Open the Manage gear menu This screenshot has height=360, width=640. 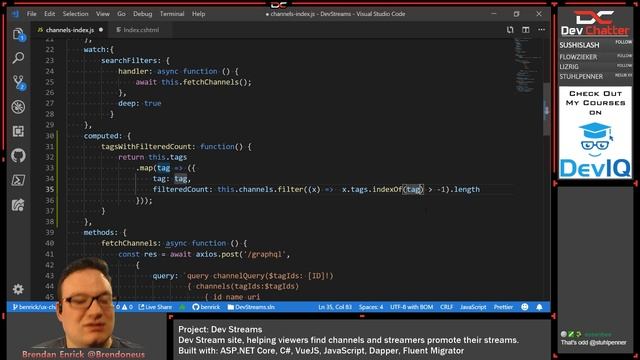(x=18, y=289)
